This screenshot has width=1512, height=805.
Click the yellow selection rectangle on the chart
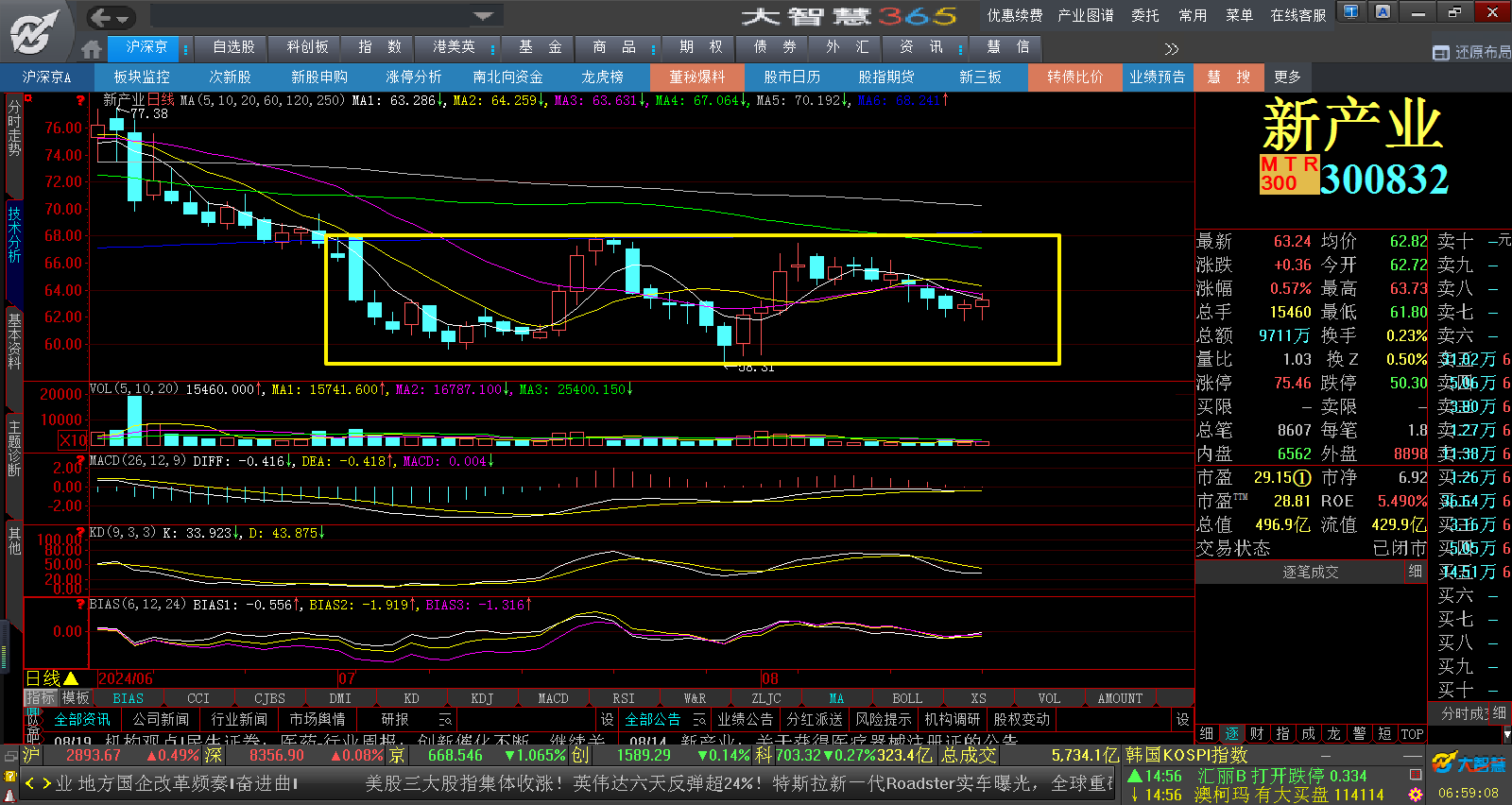tap(692, 235)
